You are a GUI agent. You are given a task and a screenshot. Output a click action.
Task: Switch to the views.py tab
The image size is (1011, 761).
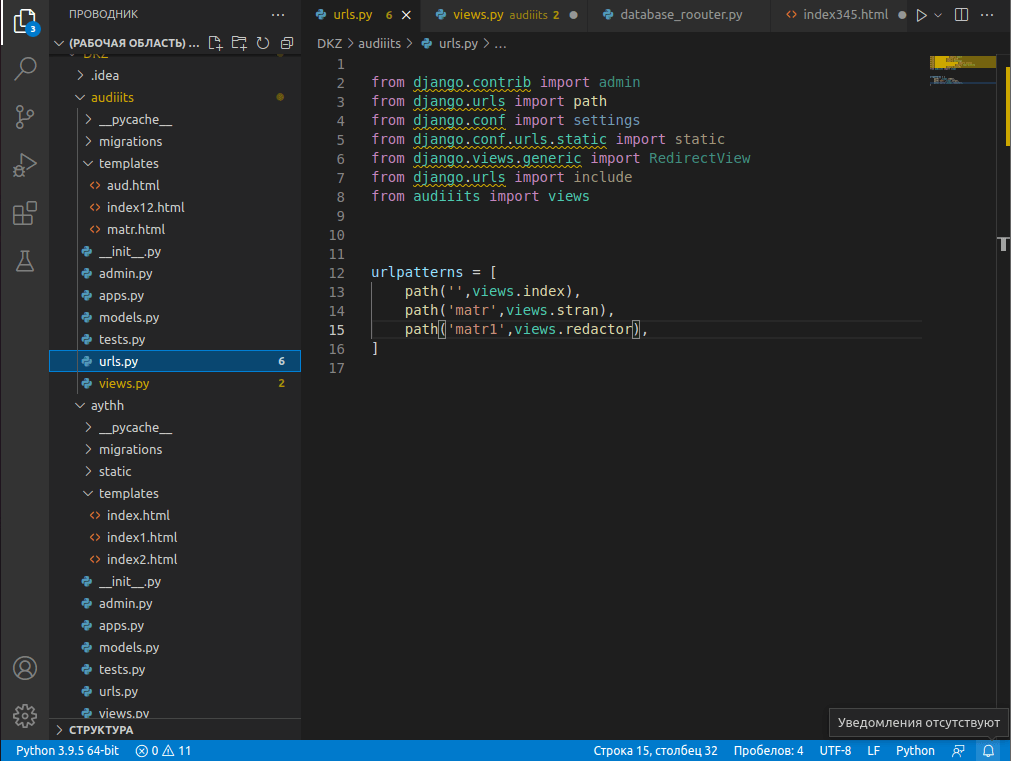tap(475, 15)
